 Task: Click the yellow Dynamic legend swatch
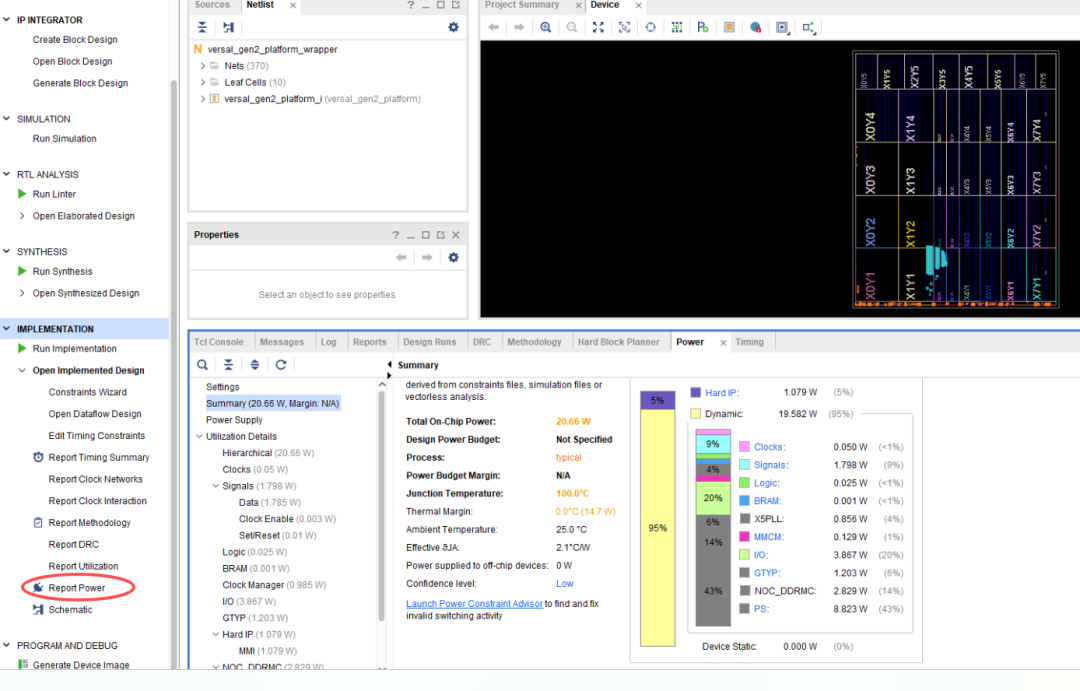(x=696, y=414)
